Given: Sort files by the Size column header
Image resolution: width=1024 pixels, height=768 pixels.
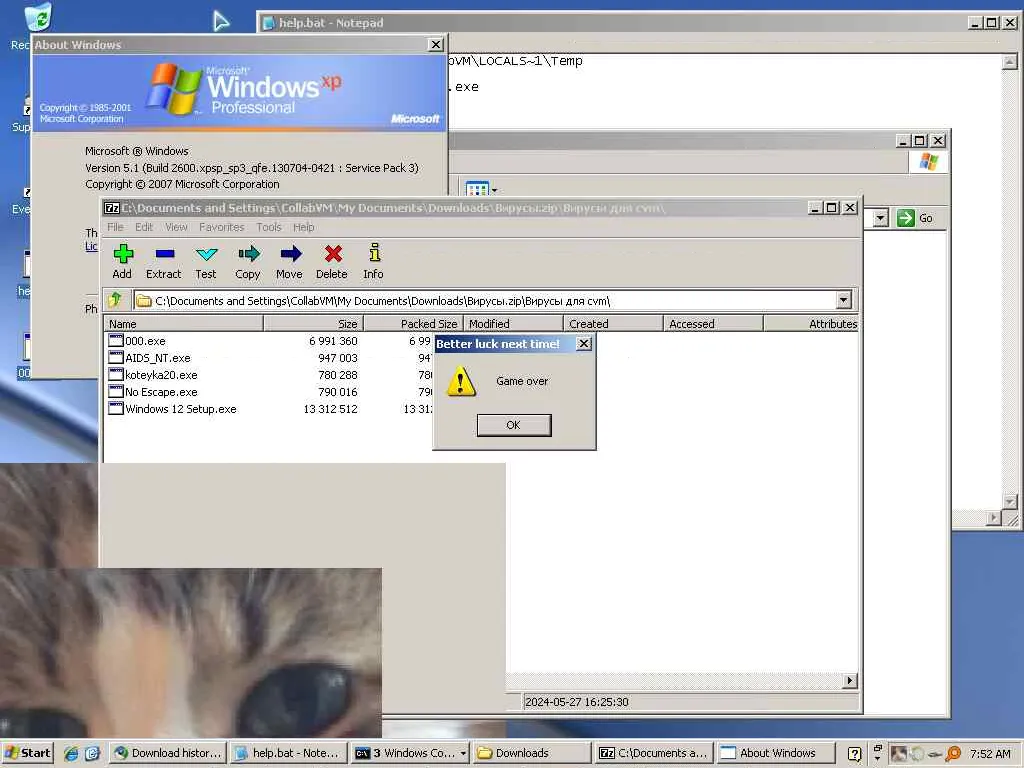Looking at the screenshot, I should (x=313, y=323).
